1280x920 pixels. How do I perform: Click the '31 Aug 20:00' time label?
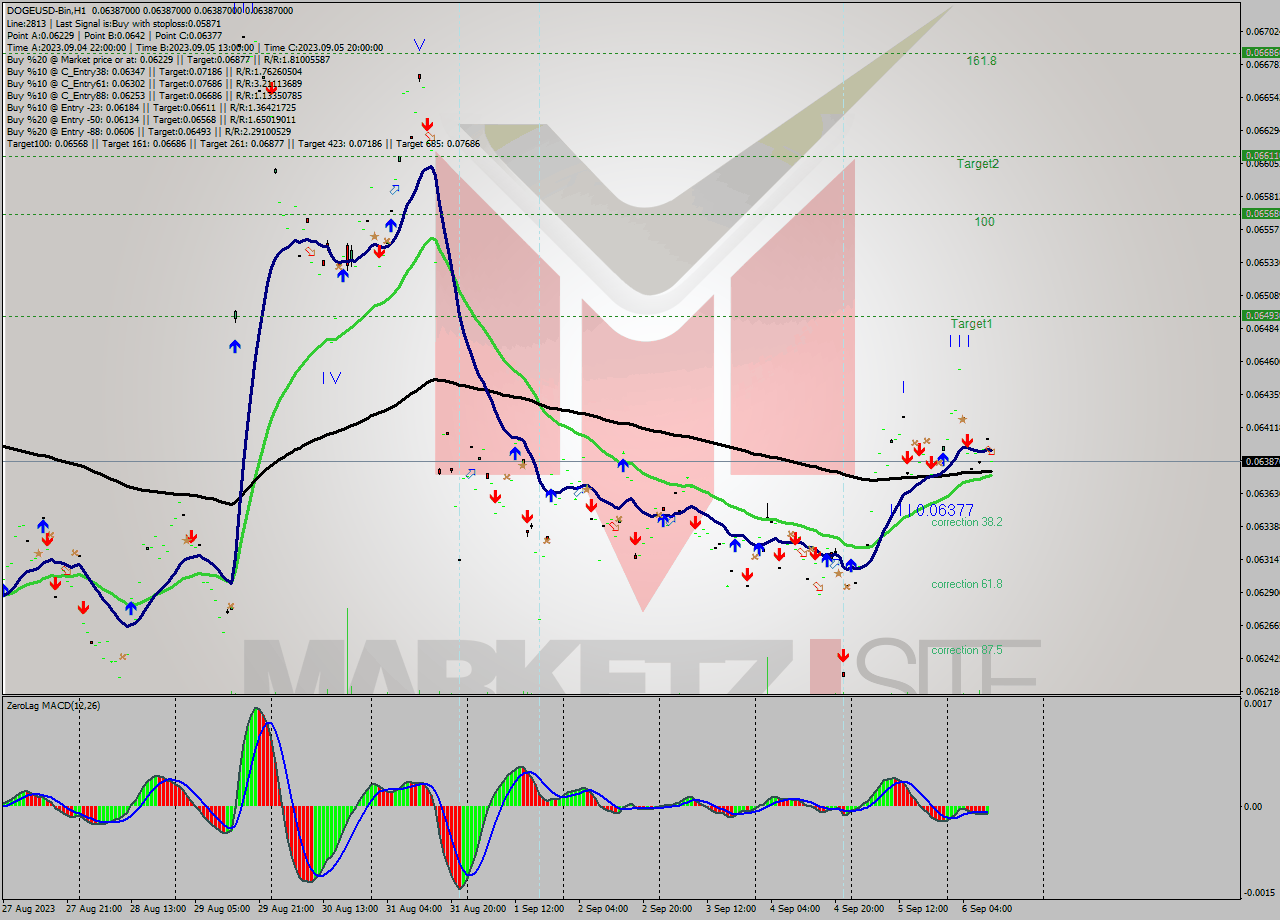(x=479, y=909)
